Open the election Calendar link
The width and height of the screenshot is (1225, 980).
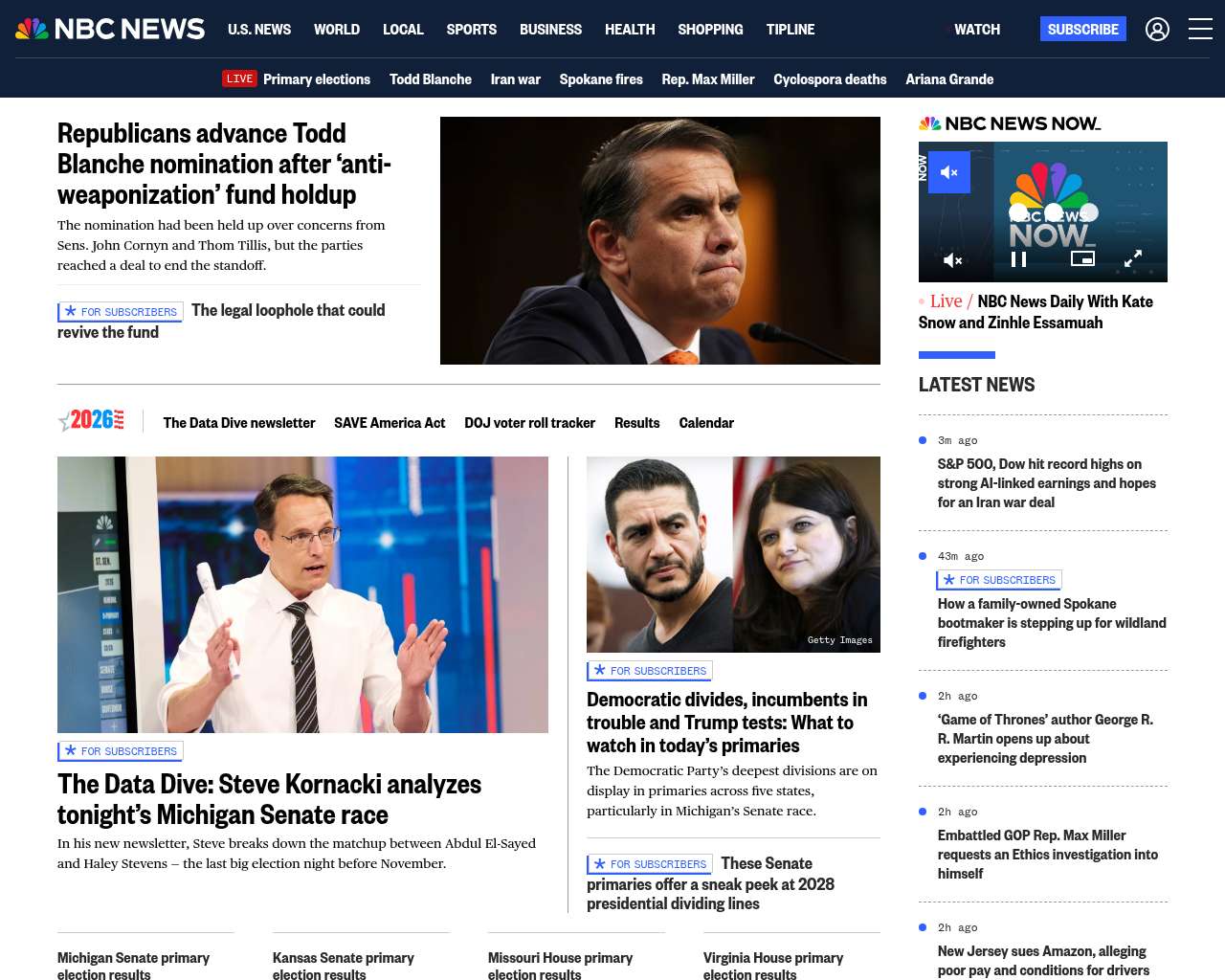[706, 423]
